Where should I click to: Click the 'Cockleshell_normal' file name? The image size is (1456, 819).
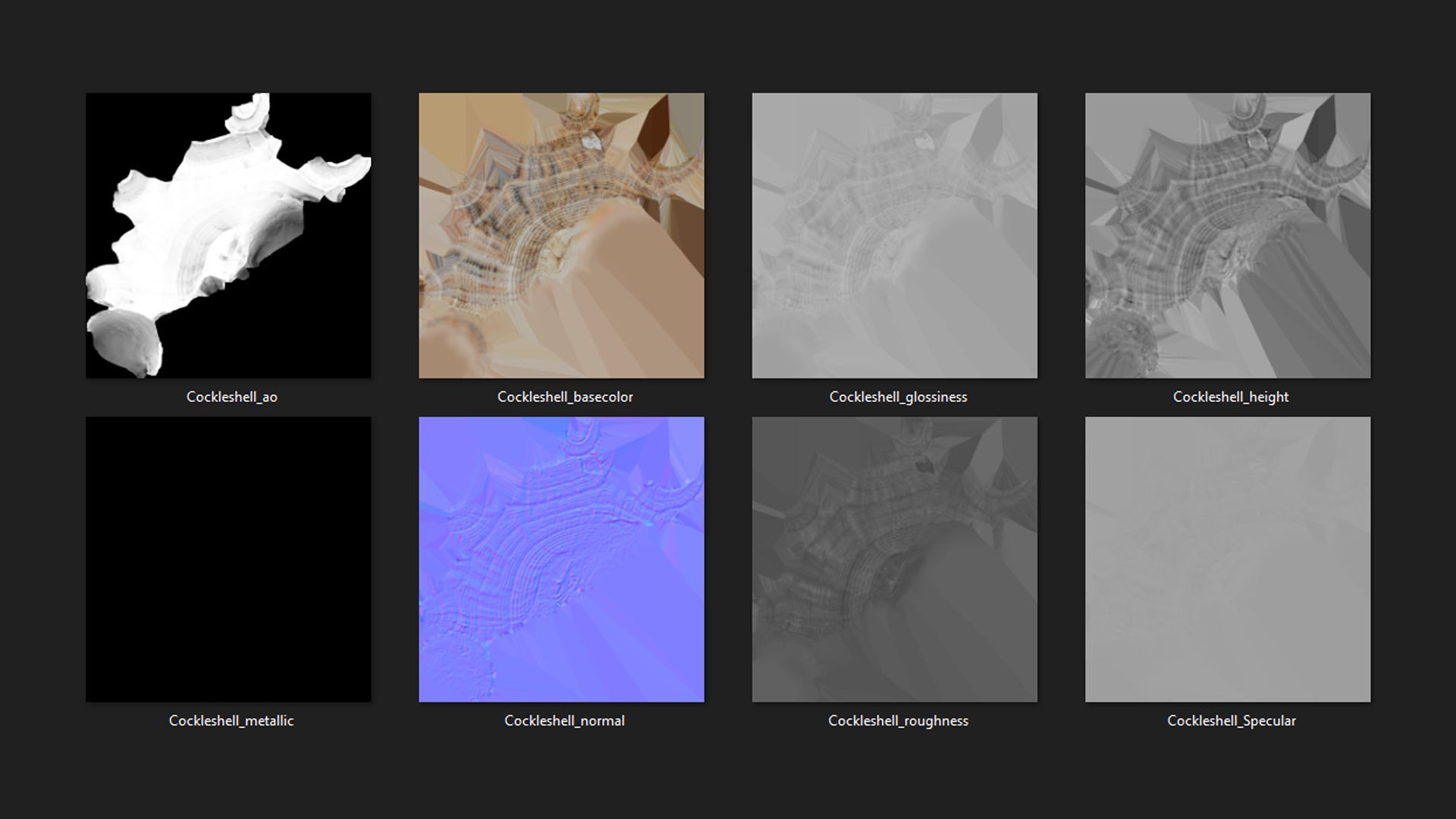[565, 720]
